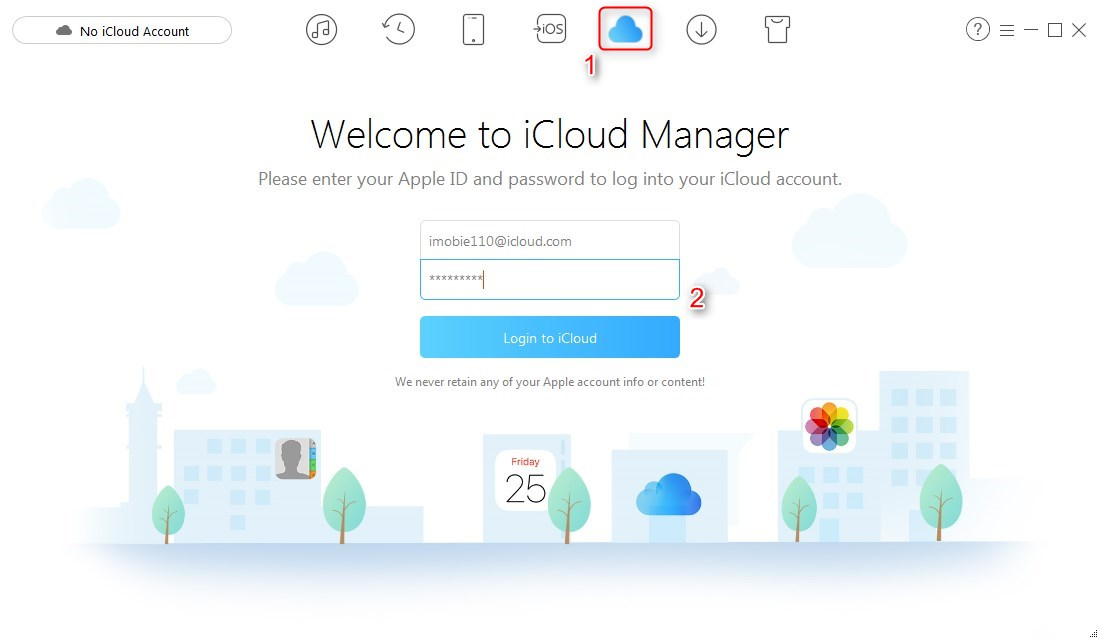Click the password input field
Screen dimensions: 1100x640
point(549,279)
